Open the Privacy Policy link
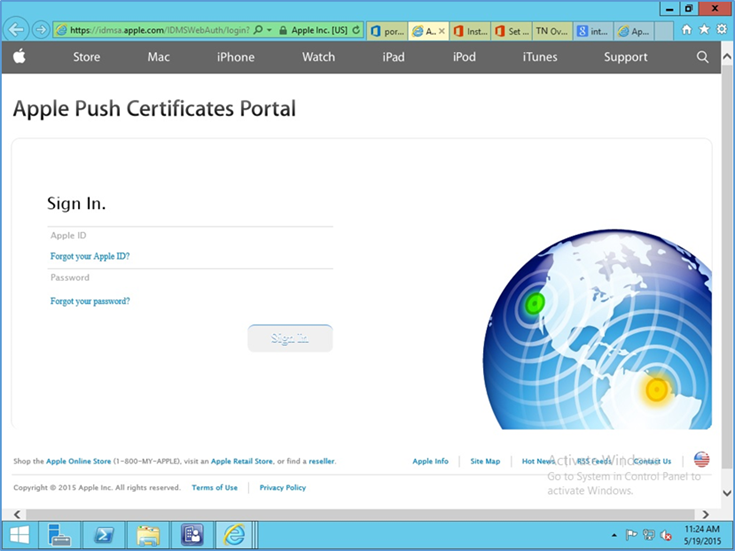This screenshot has width=735, height=551. click(283, 488)
